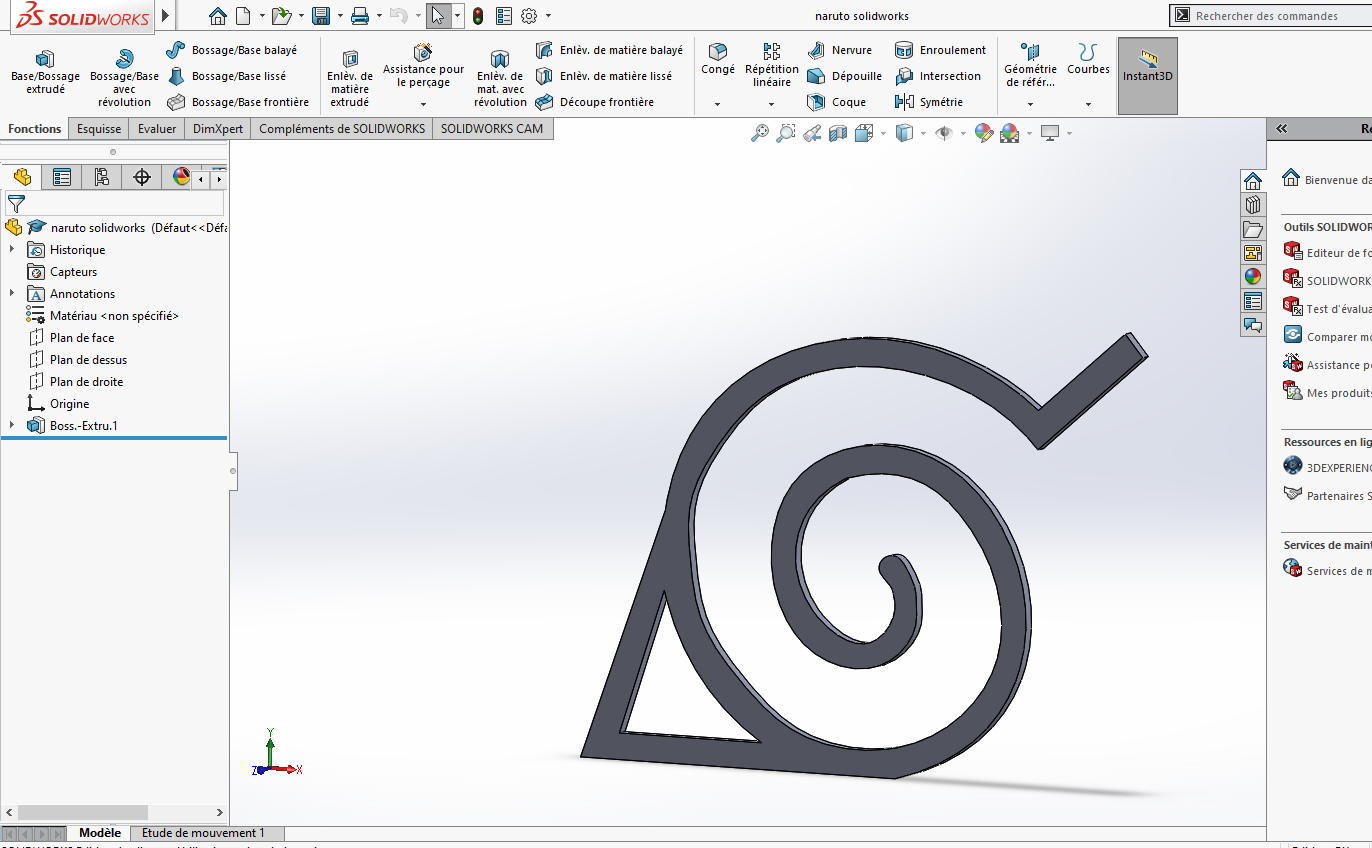
Task: Switch to the Esquisse tab
Action: (99, 129)
